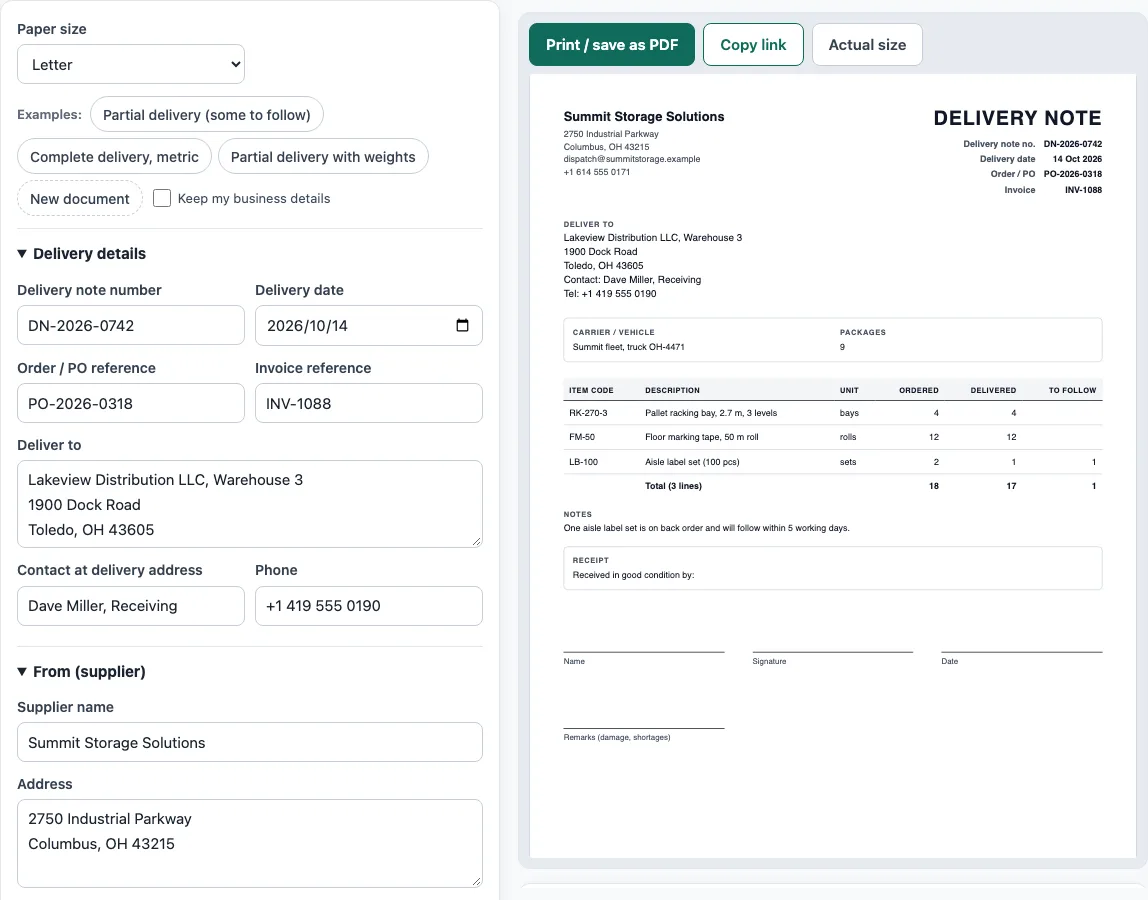This screenshot has height=900, width=1148.
Task: Edit the Supplier name field
Action: 250,742
